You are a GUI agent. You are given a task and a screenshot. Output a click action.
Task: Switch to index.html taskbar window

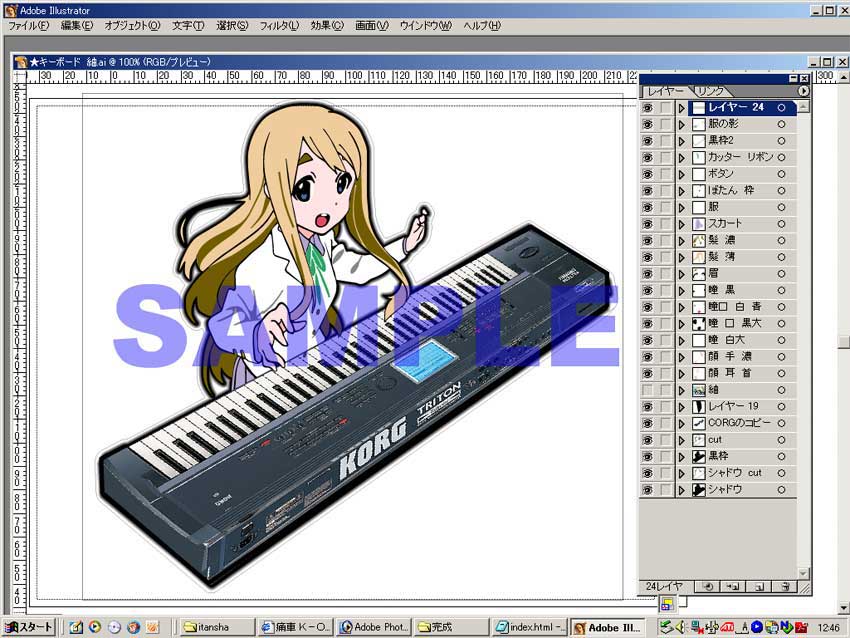(530, 627)
